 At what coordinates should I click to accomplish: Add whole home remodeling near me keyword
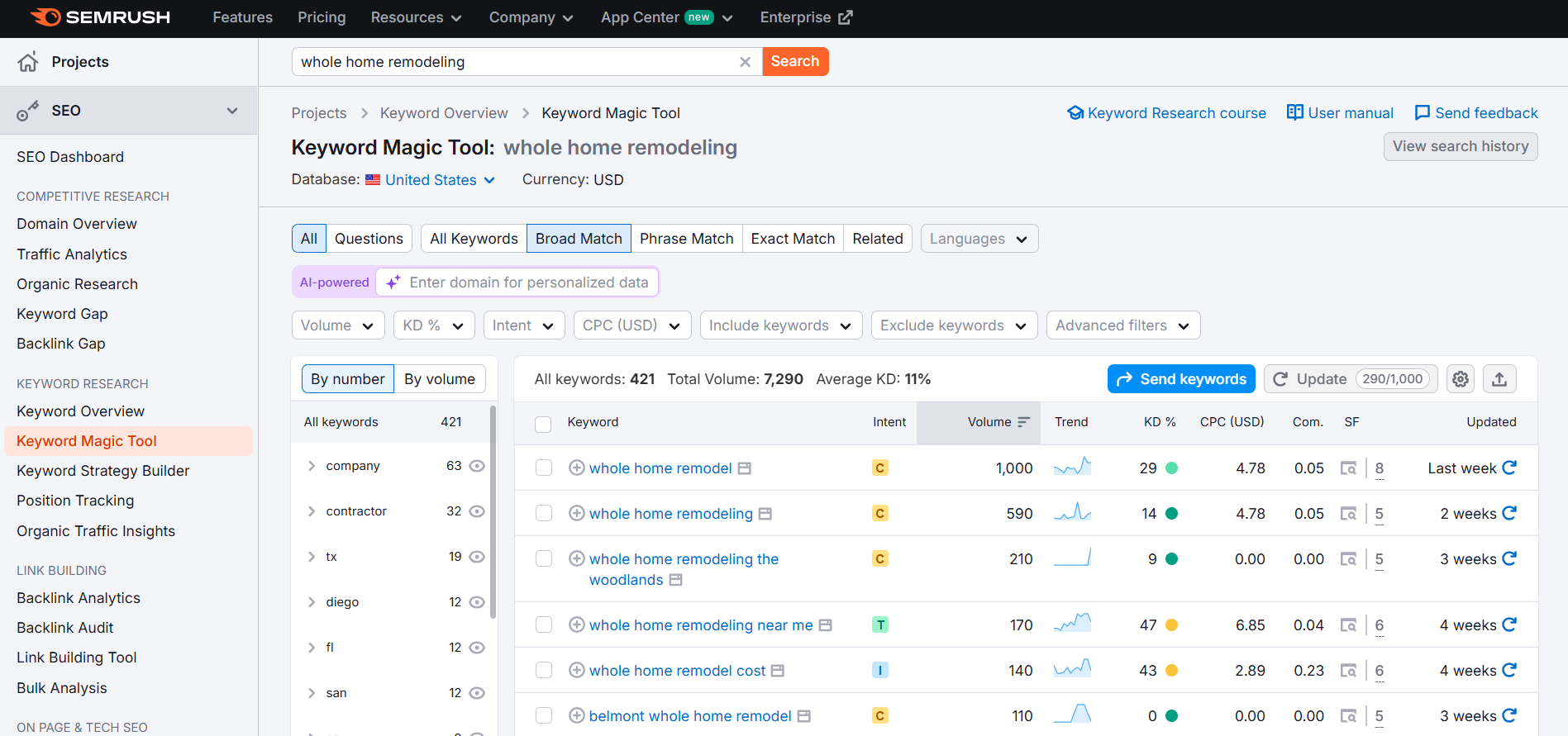coord(577,624)
